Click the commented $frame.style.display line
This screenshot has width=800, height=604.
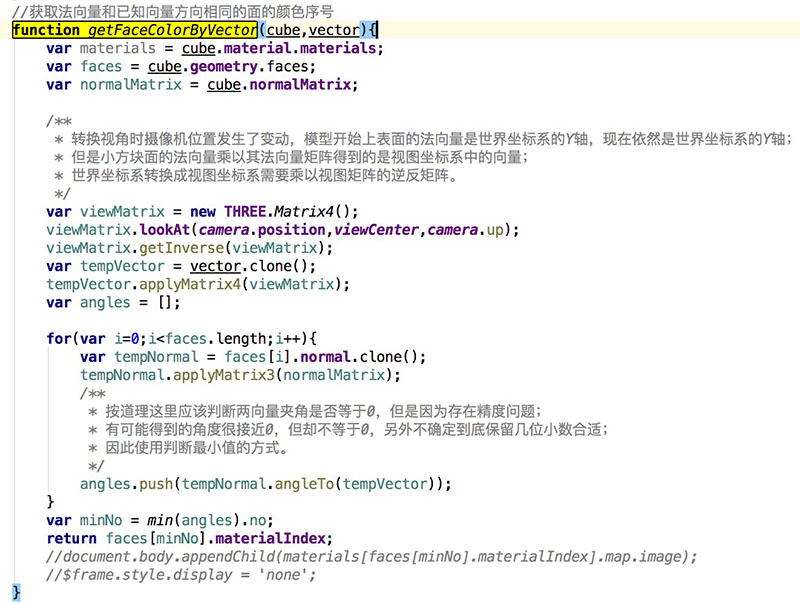pyautogui.click(x=181, y=575)
